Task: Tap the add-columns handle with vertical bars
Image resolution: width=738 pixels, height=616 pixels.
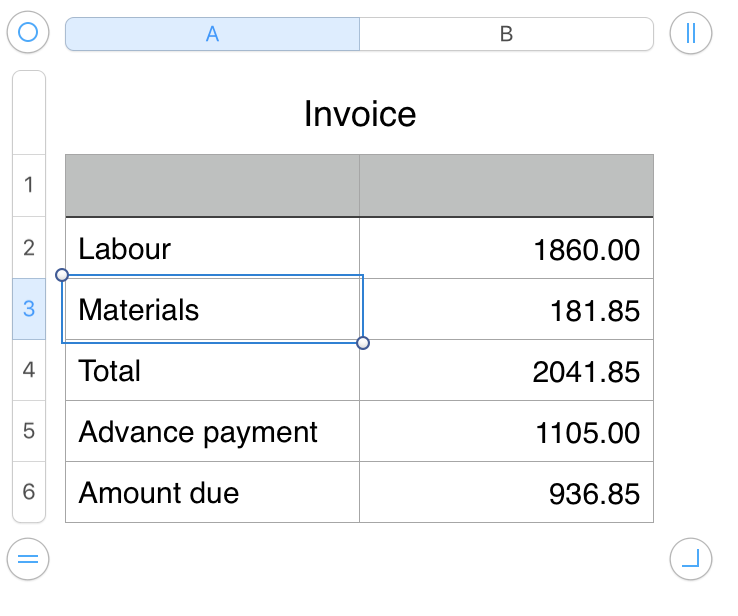Action: point(691,33)
